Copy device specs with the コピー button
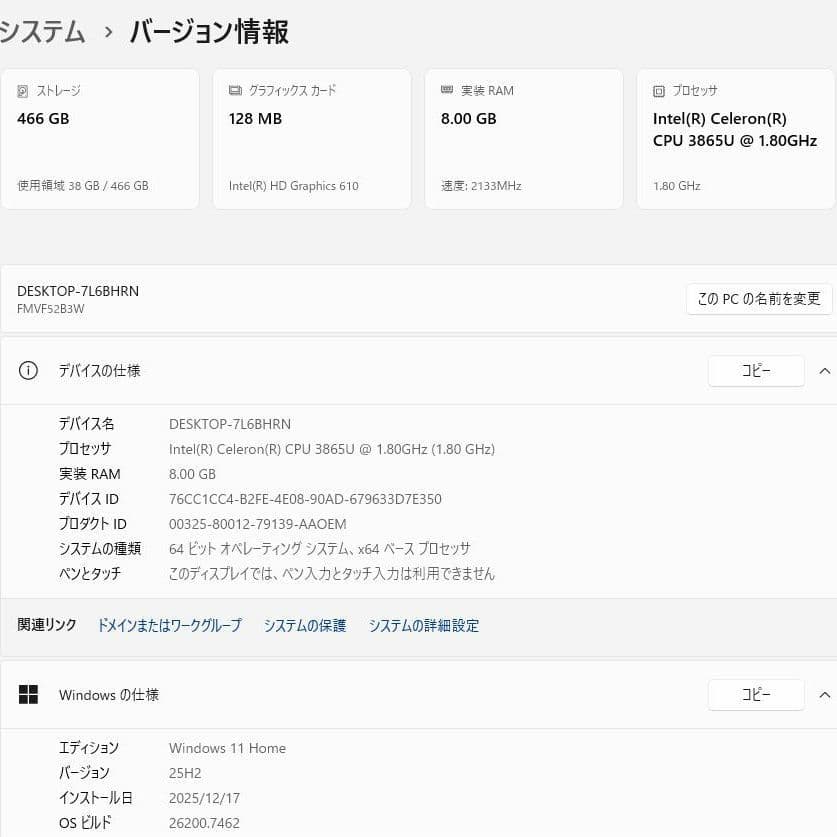The image size is (837, 837). 756,370
